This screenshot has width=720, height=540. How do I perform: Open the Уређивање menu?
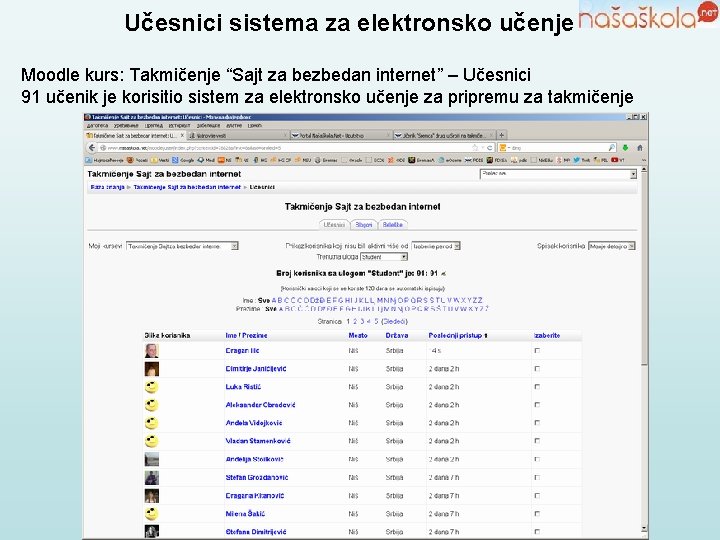coord(126,125)
